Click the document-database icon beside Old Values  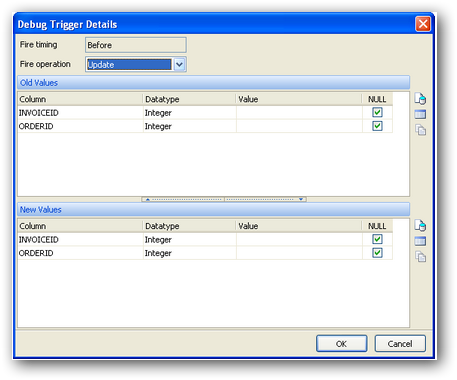point(420,99)
